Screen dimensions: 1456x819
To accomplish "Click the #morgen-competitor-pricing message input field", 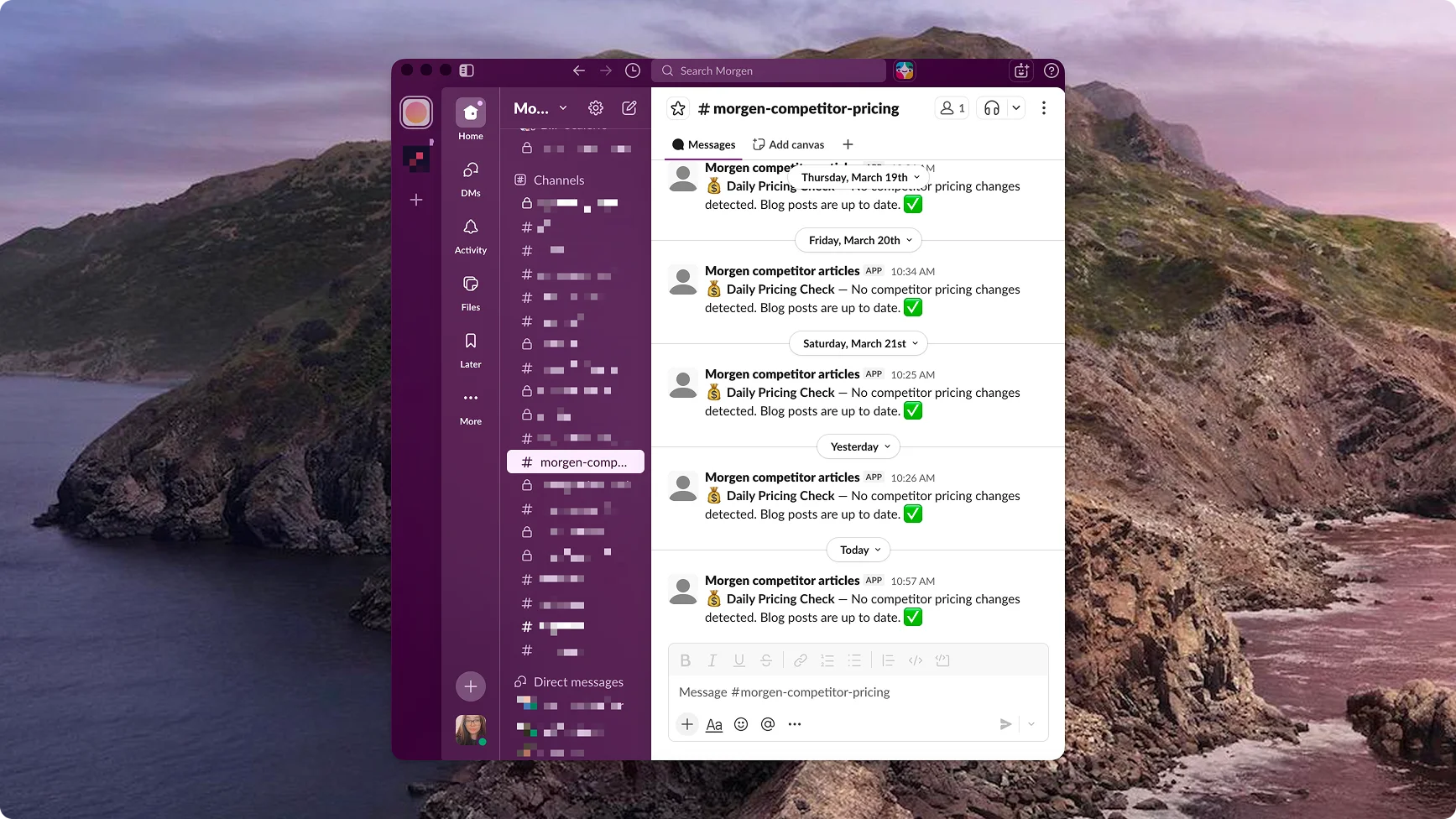I will point(839,692).
